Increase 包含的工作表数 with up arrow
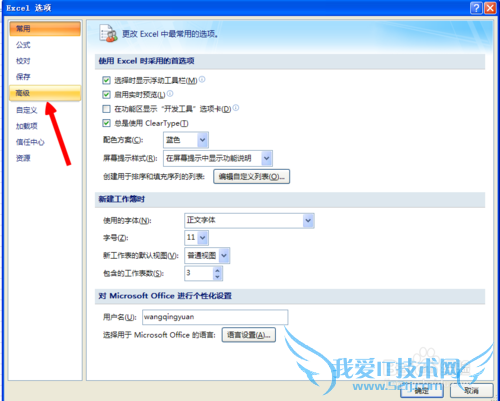This screenshot has width=500, height=401. point(217,270)
